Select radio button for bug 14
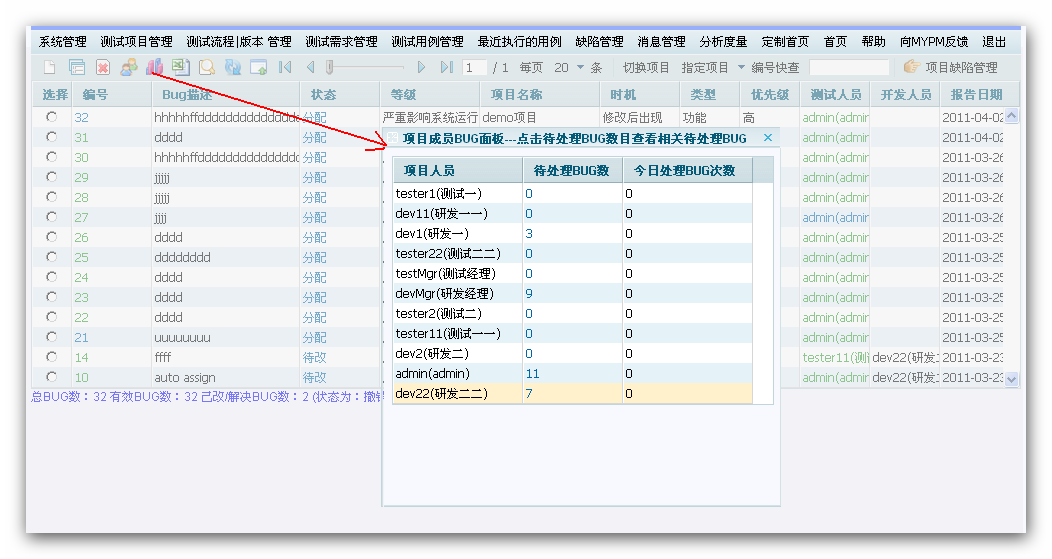 click(52, 357)
